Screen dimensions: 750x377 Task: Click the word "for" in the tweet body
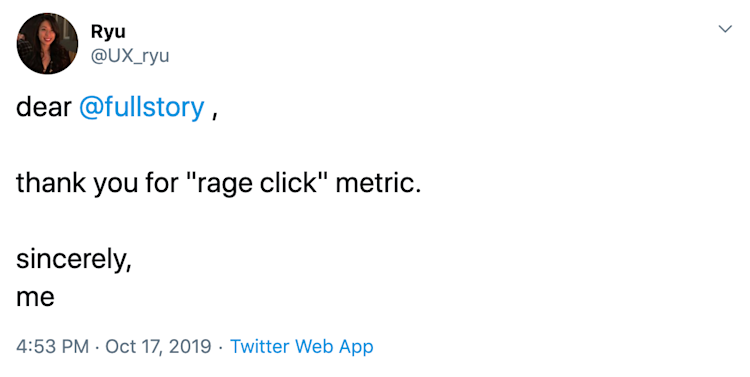[x=162, y=183]
